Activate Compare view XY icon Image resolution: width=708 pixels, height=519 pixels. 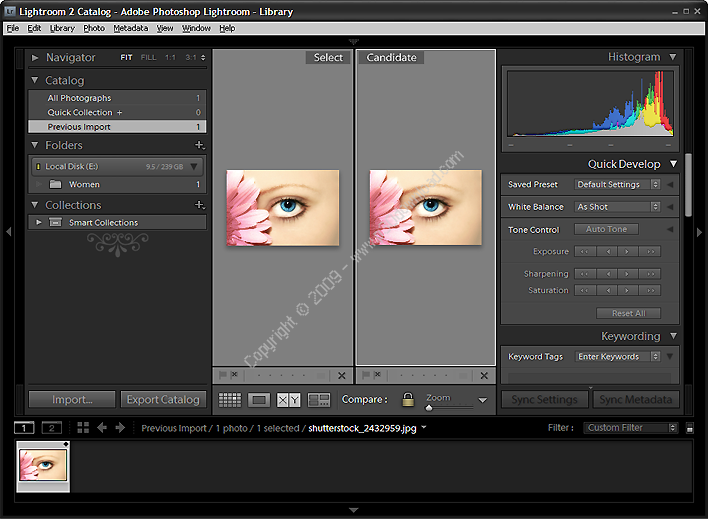(x=288, y=400)
